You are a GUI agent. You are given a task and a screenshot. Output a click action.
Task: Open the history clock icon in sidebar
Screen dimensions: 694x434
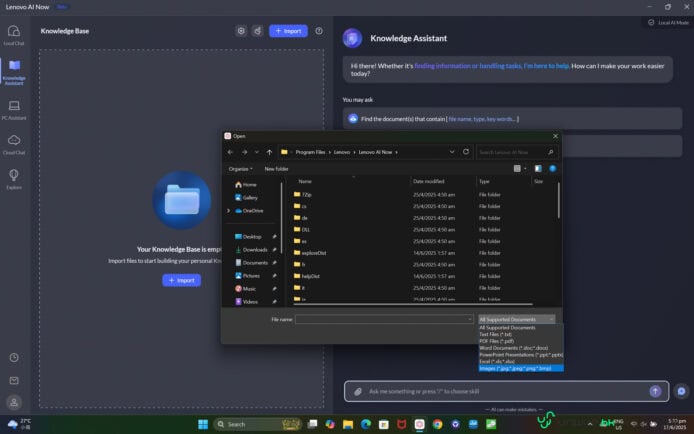tap(14, 357)
